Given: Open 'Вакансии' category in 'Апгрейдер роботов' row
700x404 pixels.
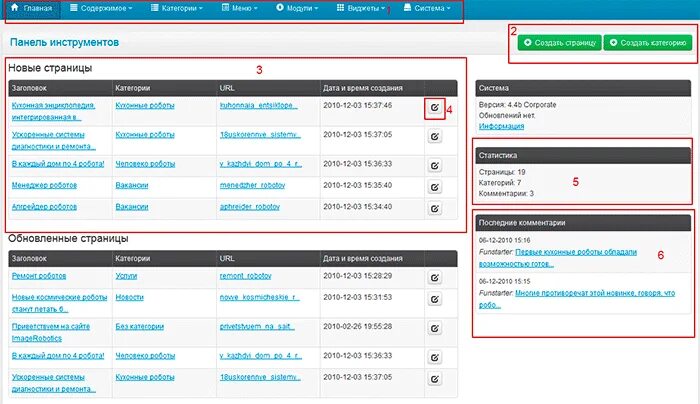Looking at the screenshot, I should click(x=132, y=207).
